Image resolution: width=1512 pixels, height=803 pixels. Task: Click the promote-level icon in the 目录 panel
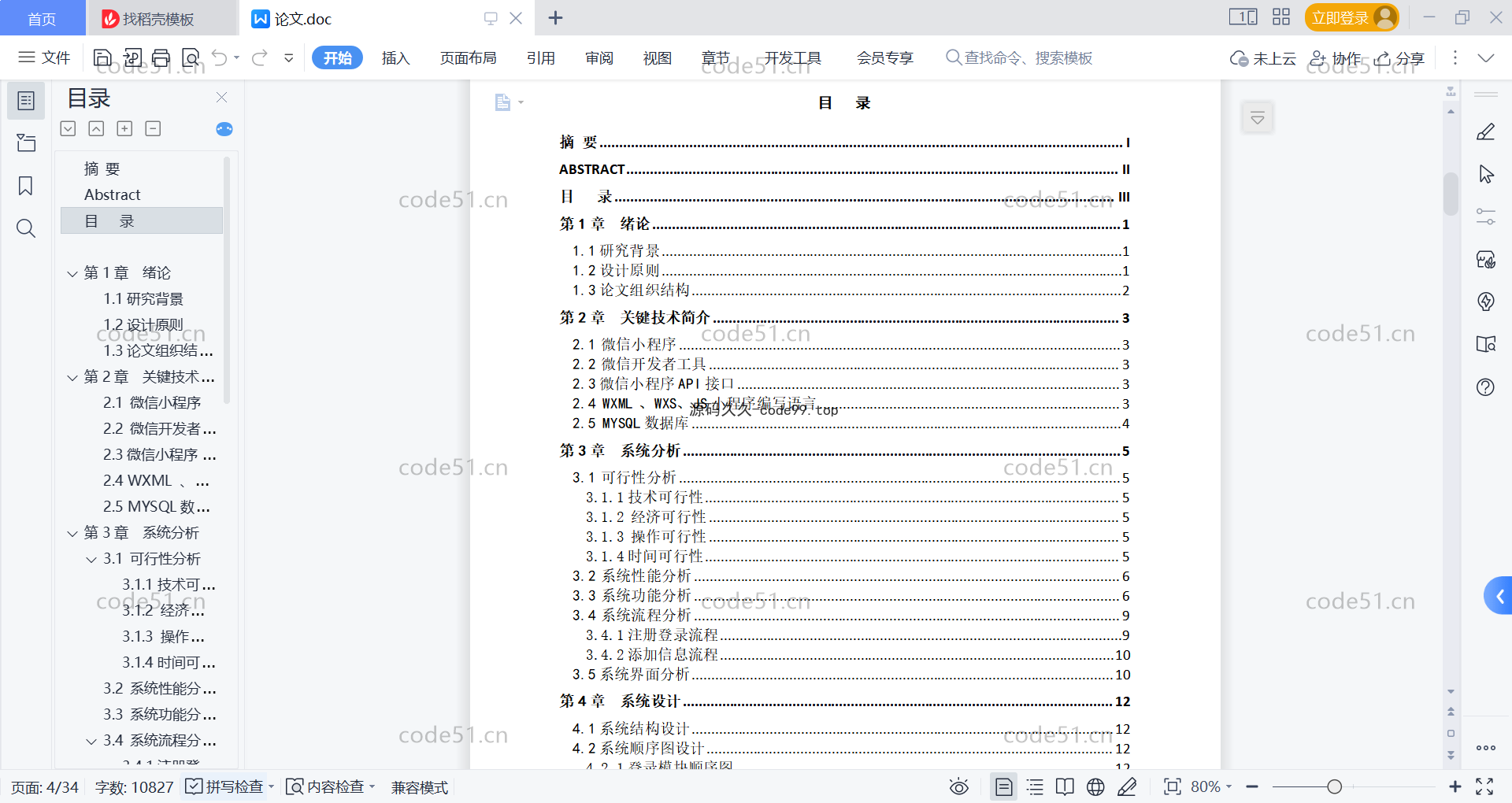point(96,128)
